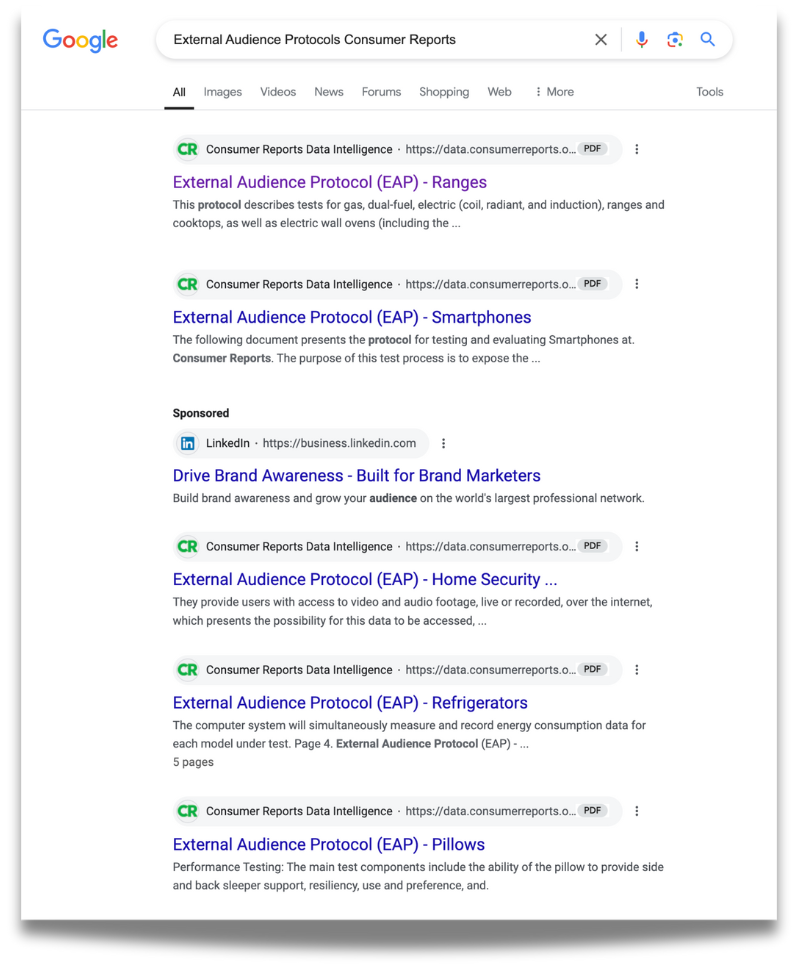Screen dimensions: 799x971
Task: Click data.consumerreports URL on Pillows result
Action: [490, 811]
